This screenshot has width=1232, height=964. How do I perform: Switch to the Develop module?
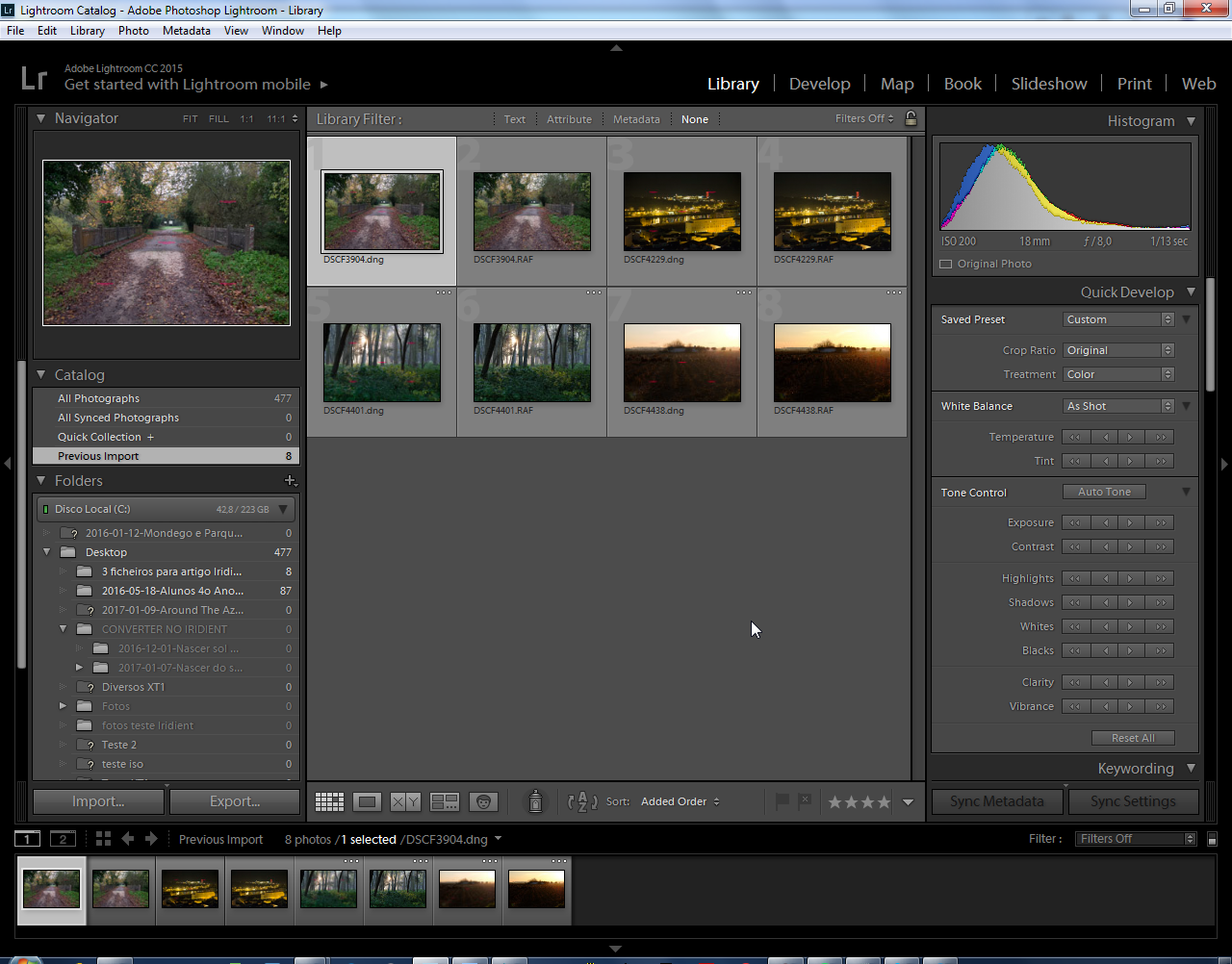(819, 84)
